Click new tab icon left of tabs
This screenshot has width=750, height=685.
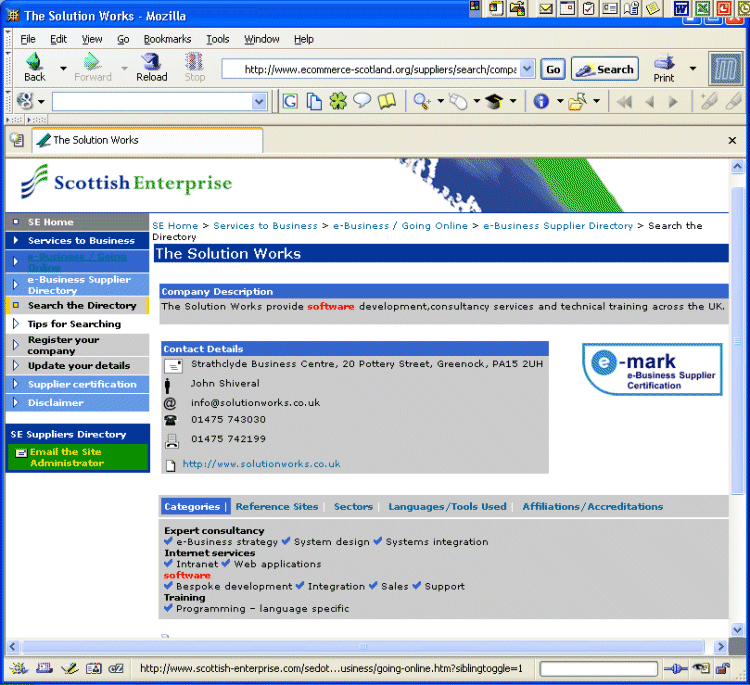coord(17,140)
